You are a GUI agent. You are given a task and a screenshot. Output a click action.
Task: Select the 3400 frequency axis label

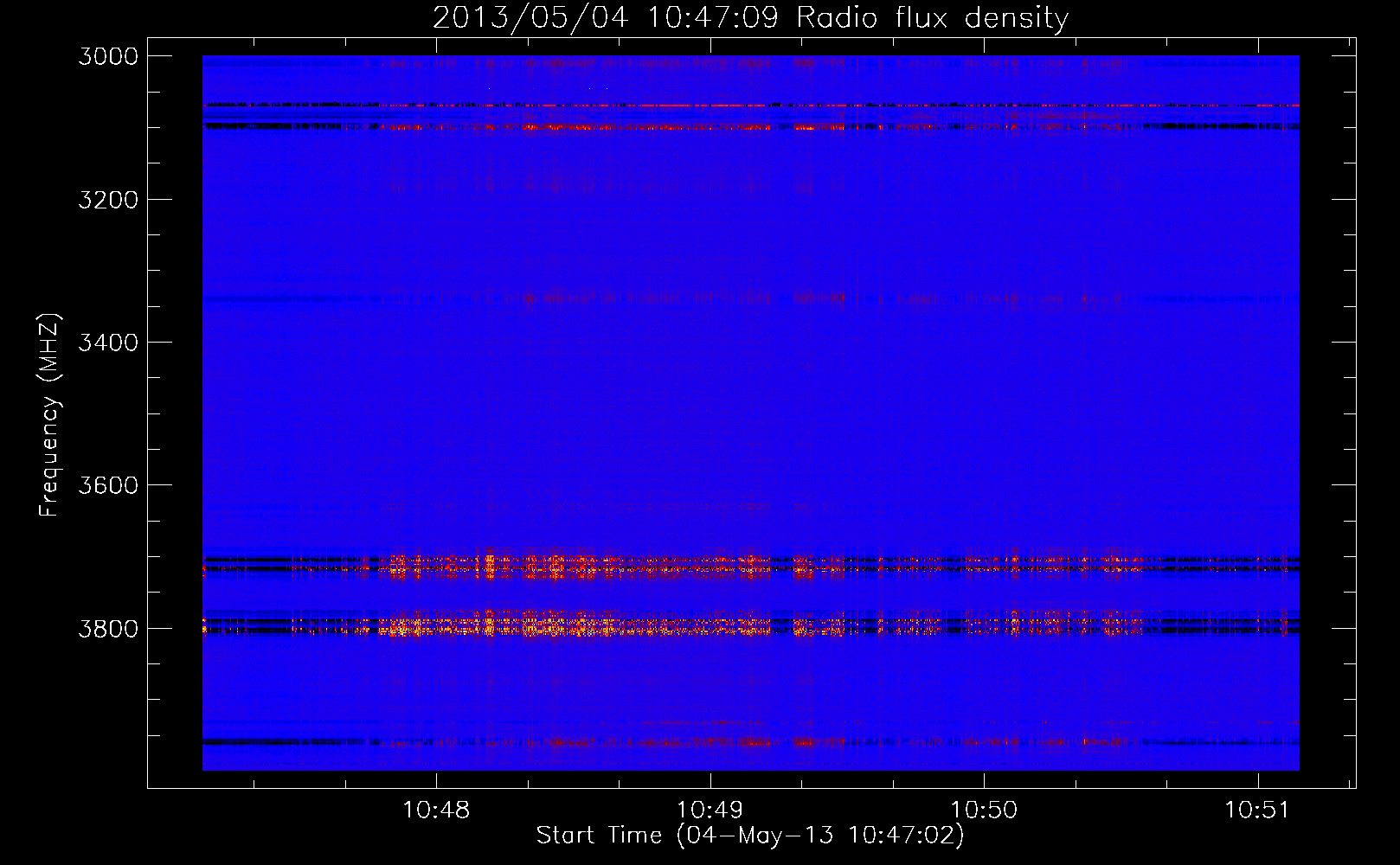[108, 343]
